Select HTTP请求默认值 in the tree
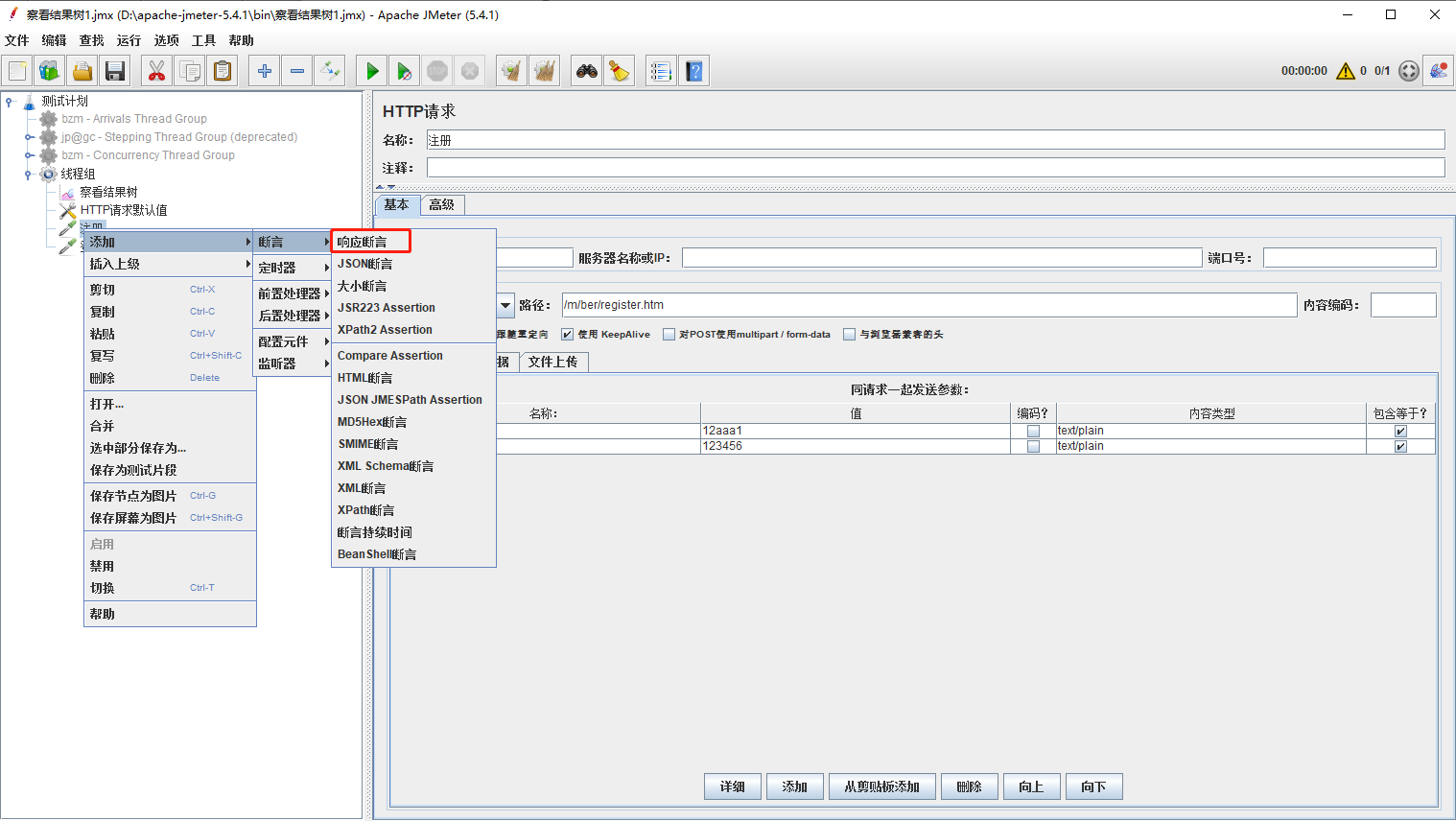1456x821 pixels. (124, 210)
